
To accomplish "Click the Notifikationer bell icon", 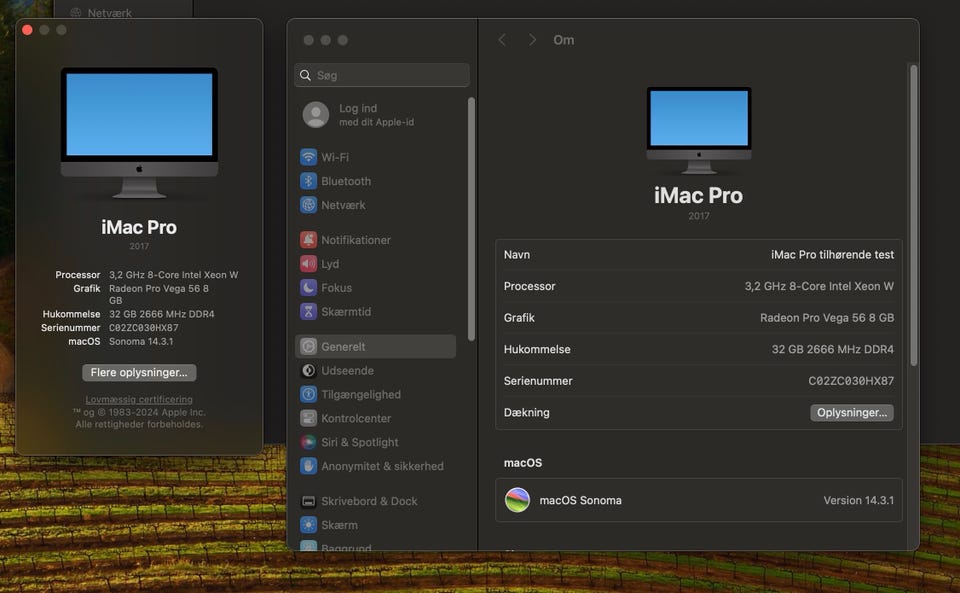I will (x=309, y=240).
